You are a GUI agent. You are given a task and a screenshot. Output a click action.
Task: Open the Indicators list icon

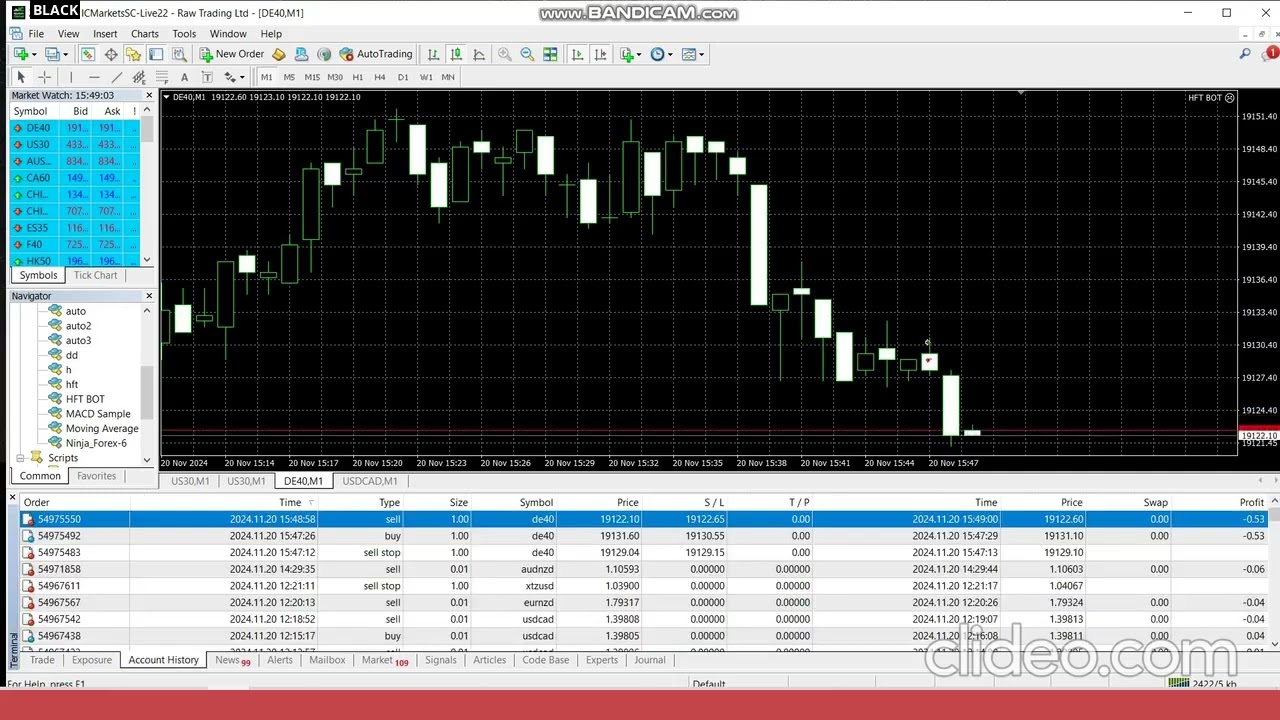coord(627,54)
